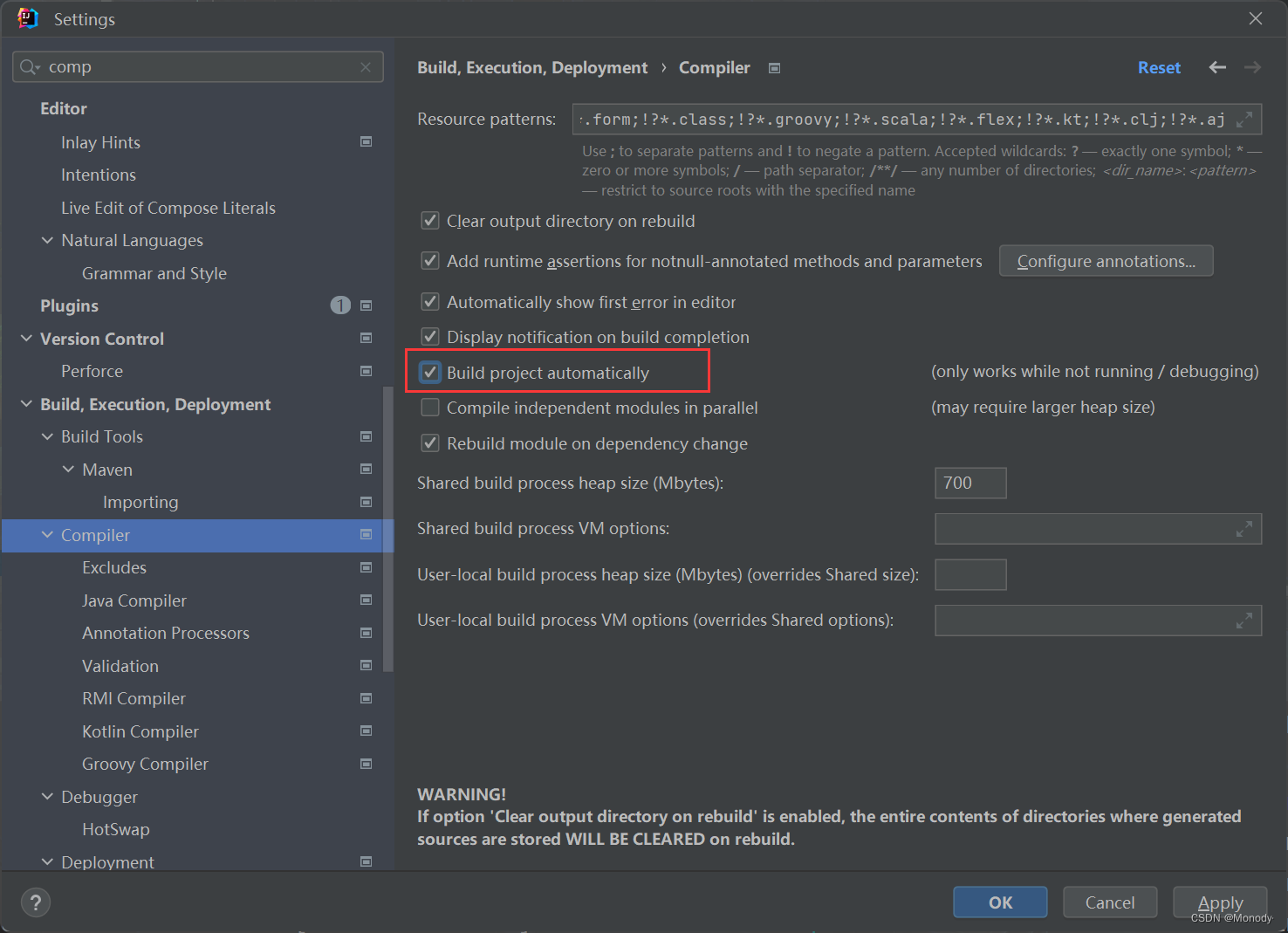Collapse the Compiler node arrow

pos(47,534)
